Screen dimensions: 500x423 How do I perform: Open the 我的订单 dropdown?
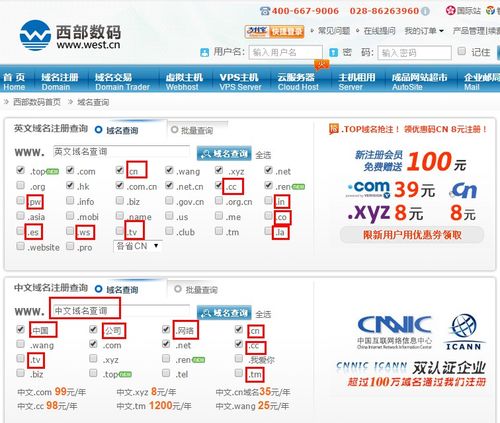pos(424,31)
